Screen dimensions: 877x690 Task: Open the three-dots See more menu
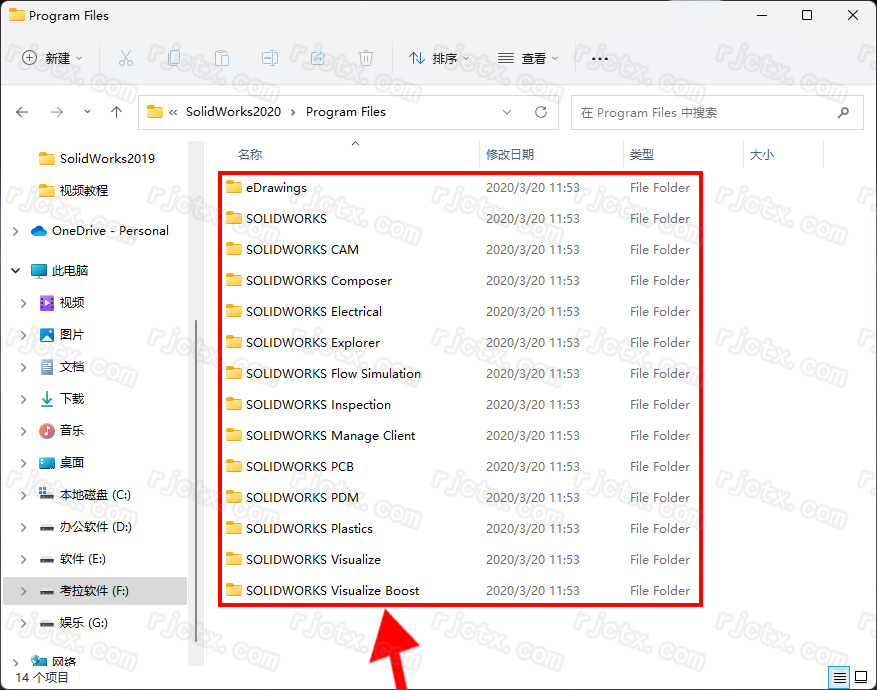point(600,59)
